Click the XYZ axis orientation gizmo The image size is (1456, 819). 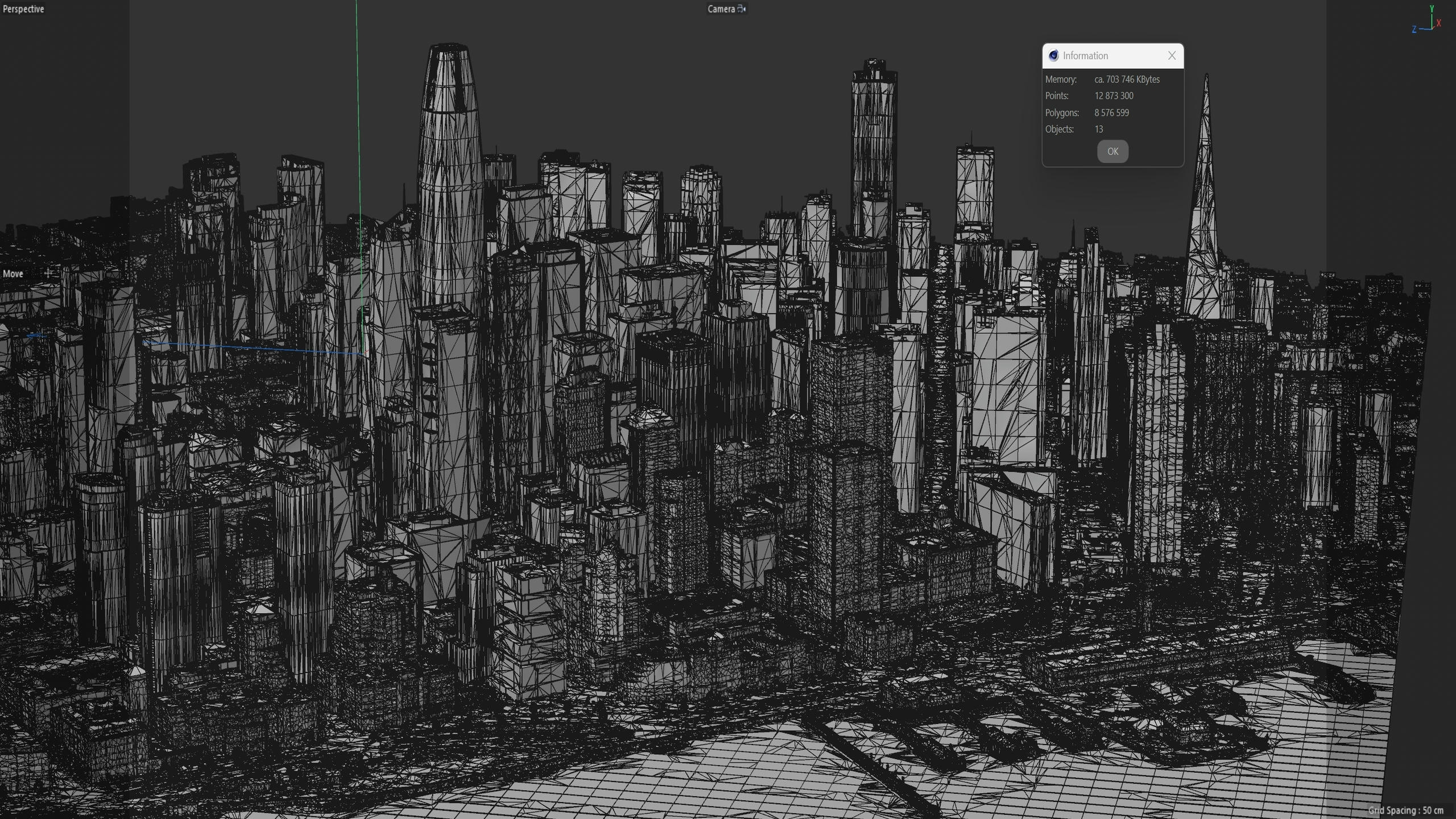coord(1426,20)
